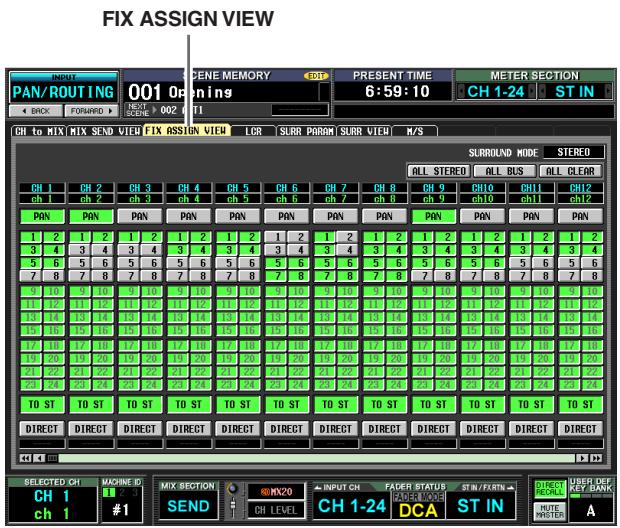Screen dimensions: 620x528
Task: Click the single left scroll arrow
Action: pyautogui.click(x=39, y=458)
